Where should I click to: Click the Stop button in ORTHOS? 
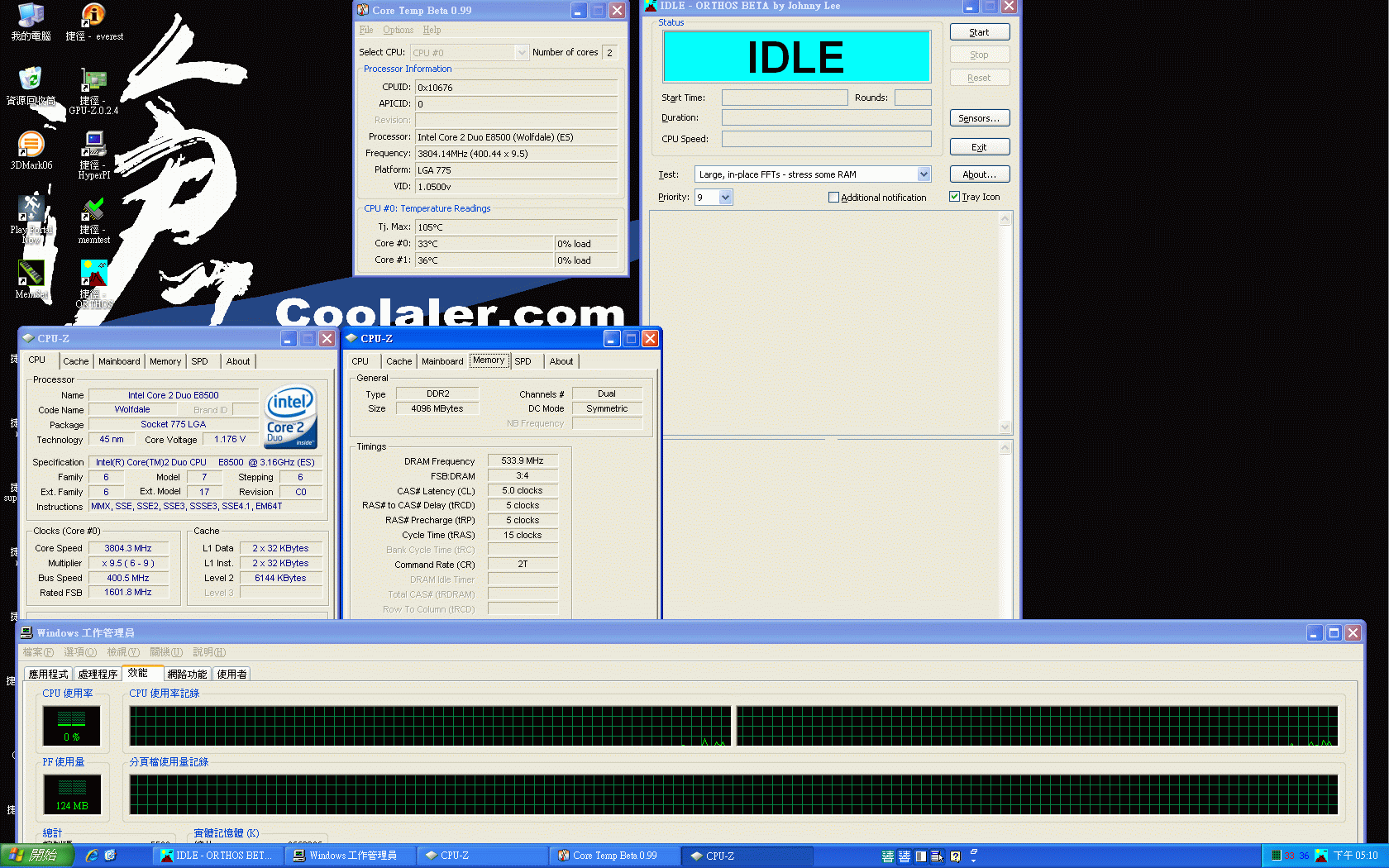[979, 55]
